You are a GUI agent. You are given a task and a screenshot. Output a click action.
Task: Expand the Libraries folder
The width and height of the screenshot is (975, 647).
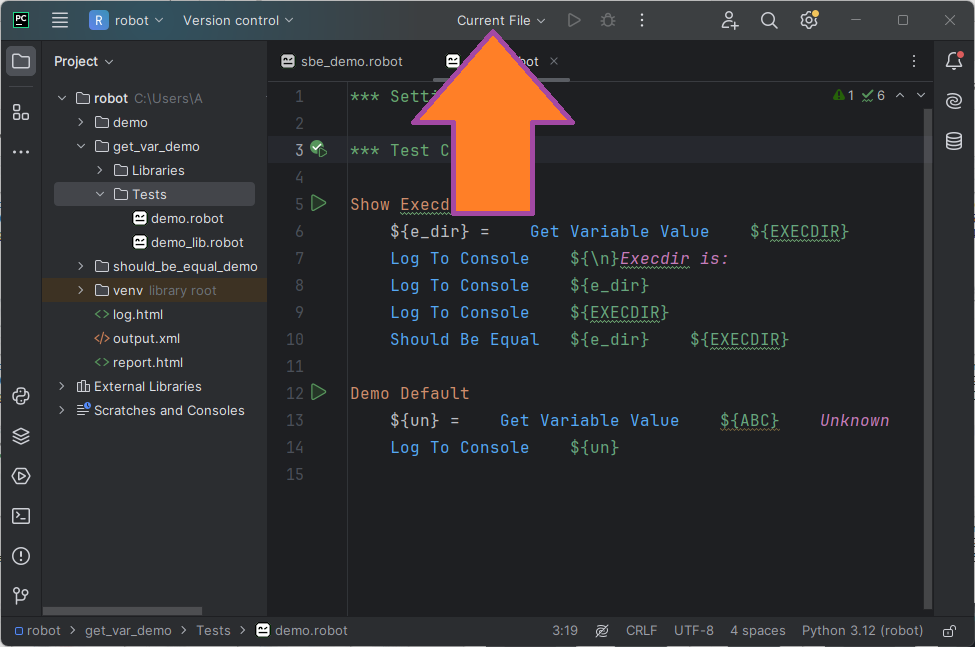[100, 170]
